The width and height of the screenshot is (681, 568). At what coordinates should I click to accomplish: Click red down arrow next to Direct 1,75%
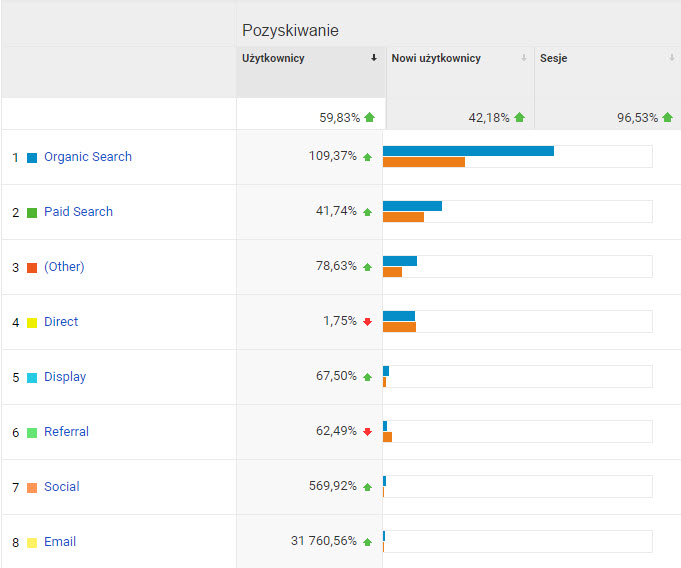368,322
